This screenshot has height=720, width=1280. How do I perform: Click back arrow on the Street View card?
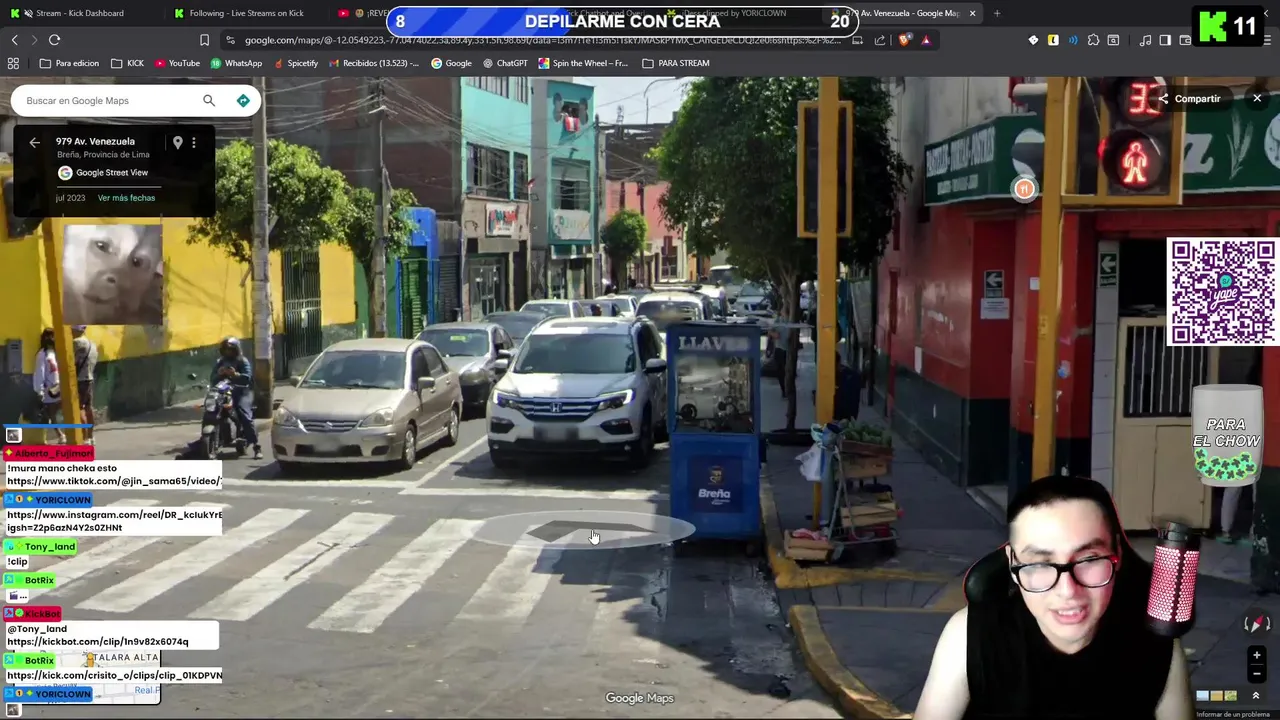(x=34, y=142)
